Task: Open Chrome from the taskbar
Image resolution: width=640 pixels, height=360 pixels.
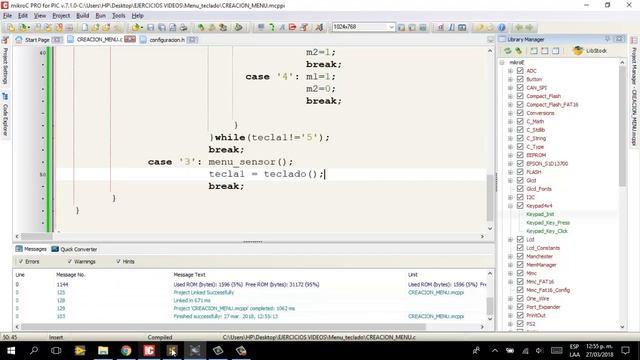Action: 126,350
